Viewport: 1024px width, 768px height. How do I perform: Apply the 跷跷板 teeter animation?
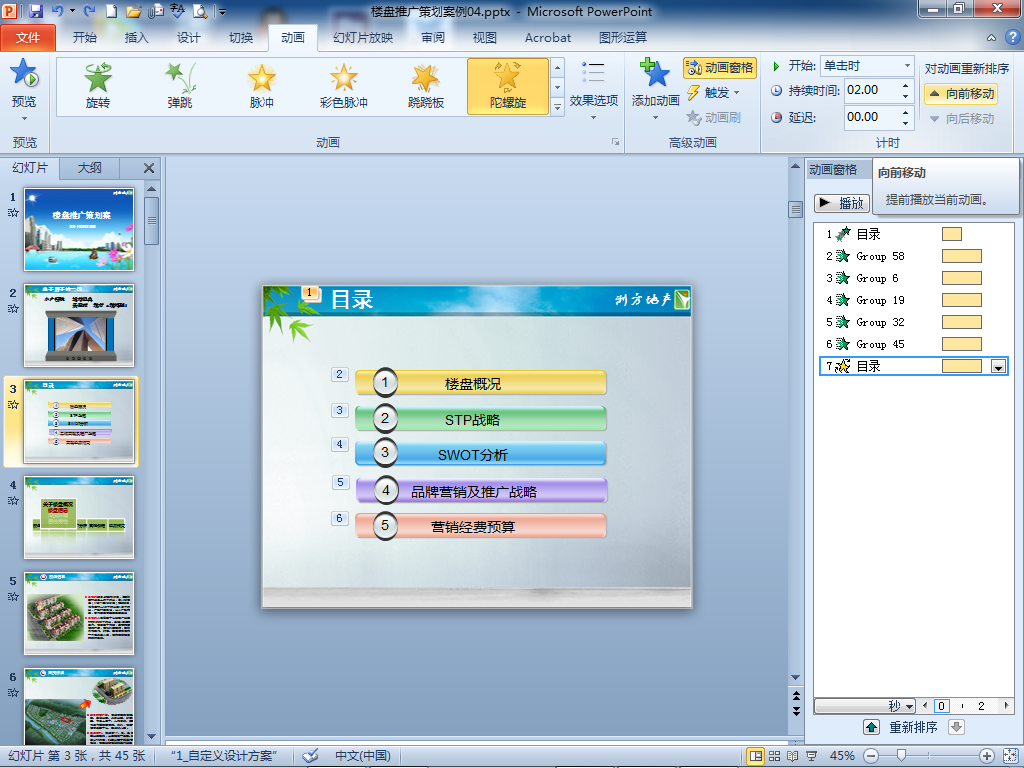click(x=426, y=86)
